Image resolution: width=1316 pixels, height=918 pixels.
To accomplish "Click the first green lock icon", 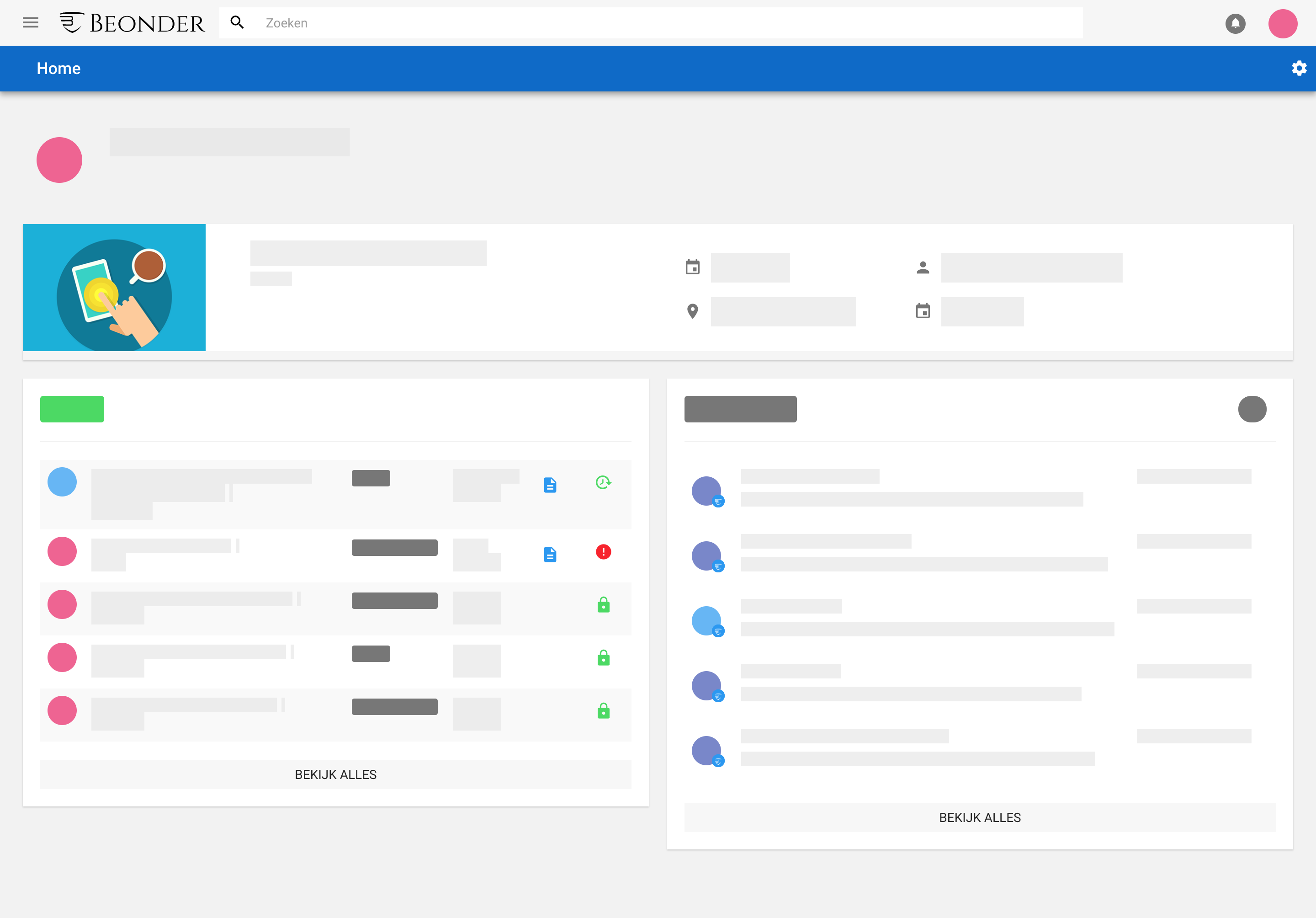I will (x=603, y=605).
